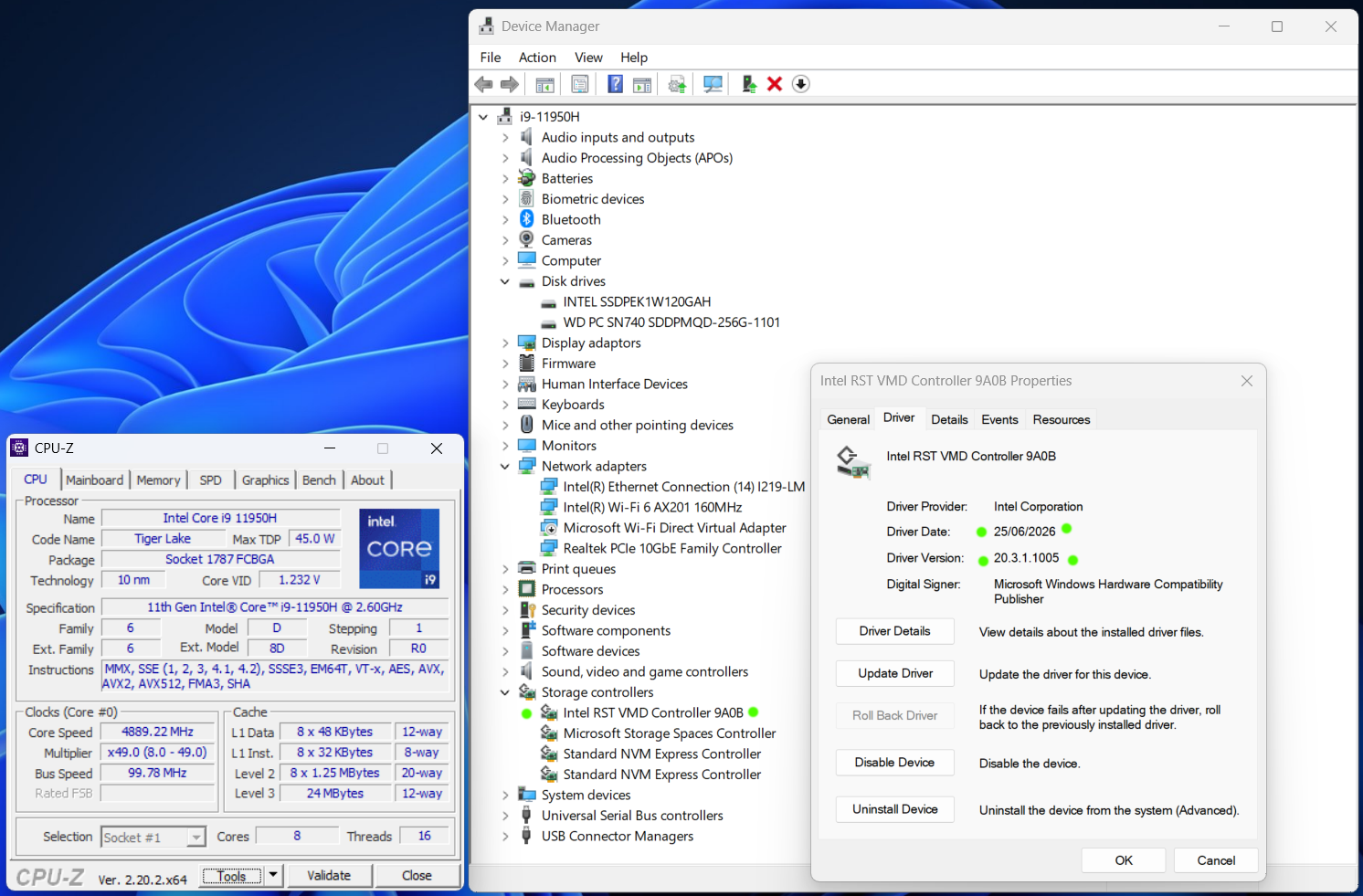
Task: Switch to the Bench tab in CPU-Z
Action: tap(319, 480)
